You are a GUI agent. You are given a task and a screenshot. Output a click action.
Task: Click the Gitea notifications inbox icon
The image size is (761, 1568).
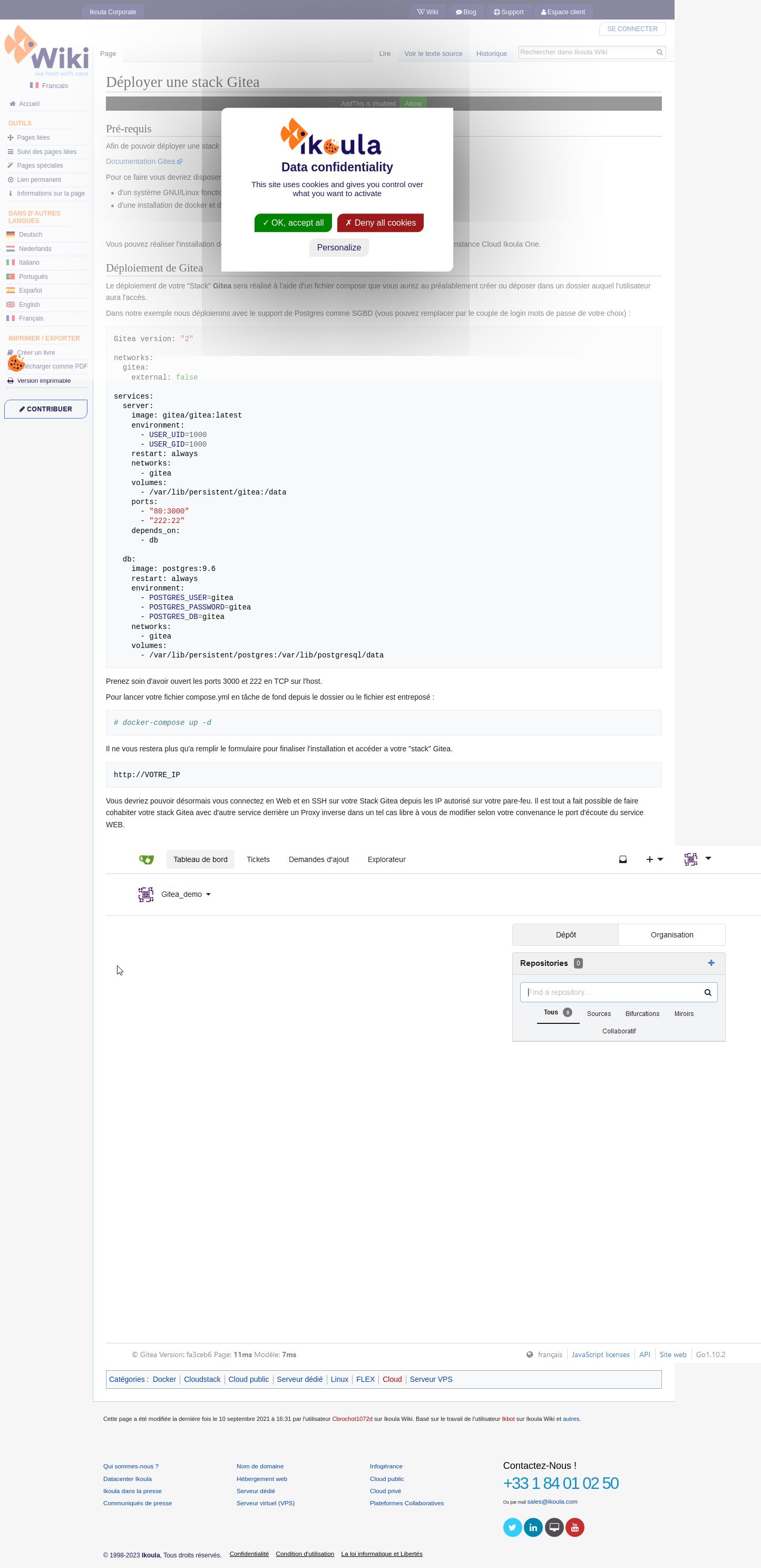tap(622, 859)
